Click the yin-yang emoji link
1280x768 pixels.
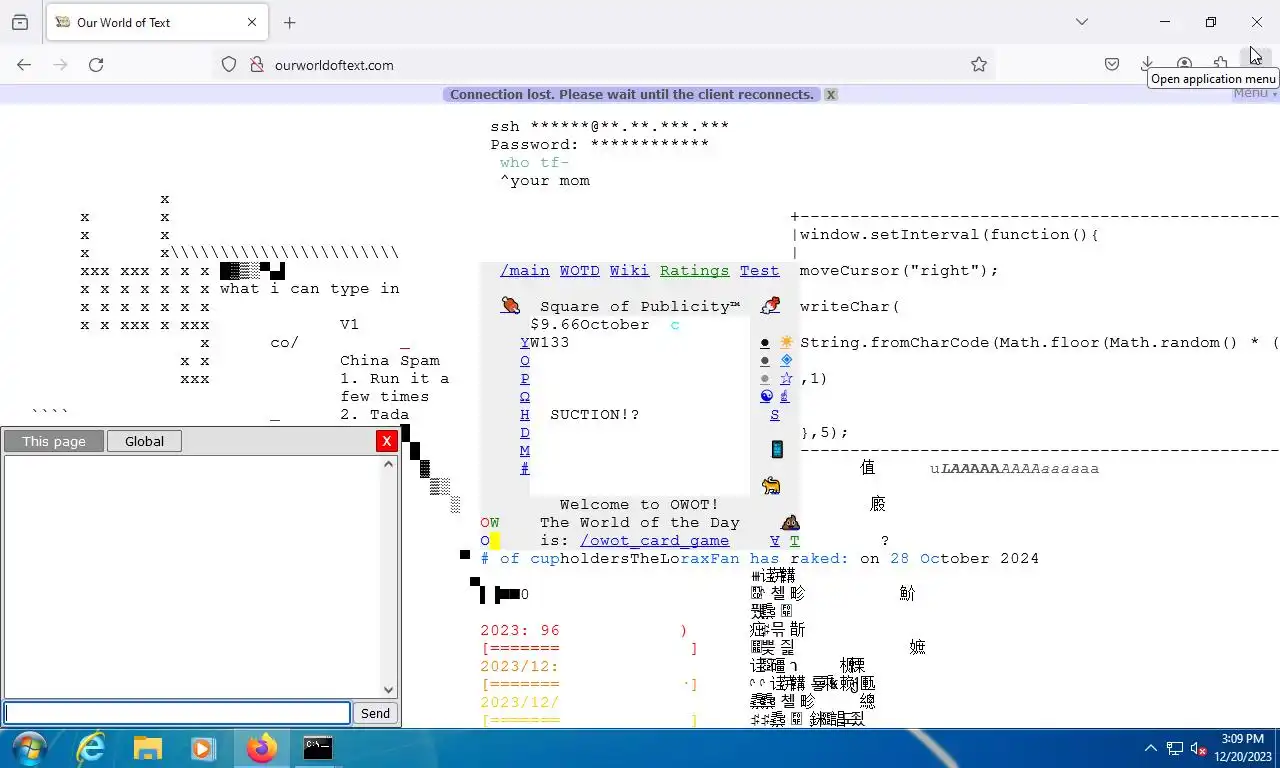766,396
